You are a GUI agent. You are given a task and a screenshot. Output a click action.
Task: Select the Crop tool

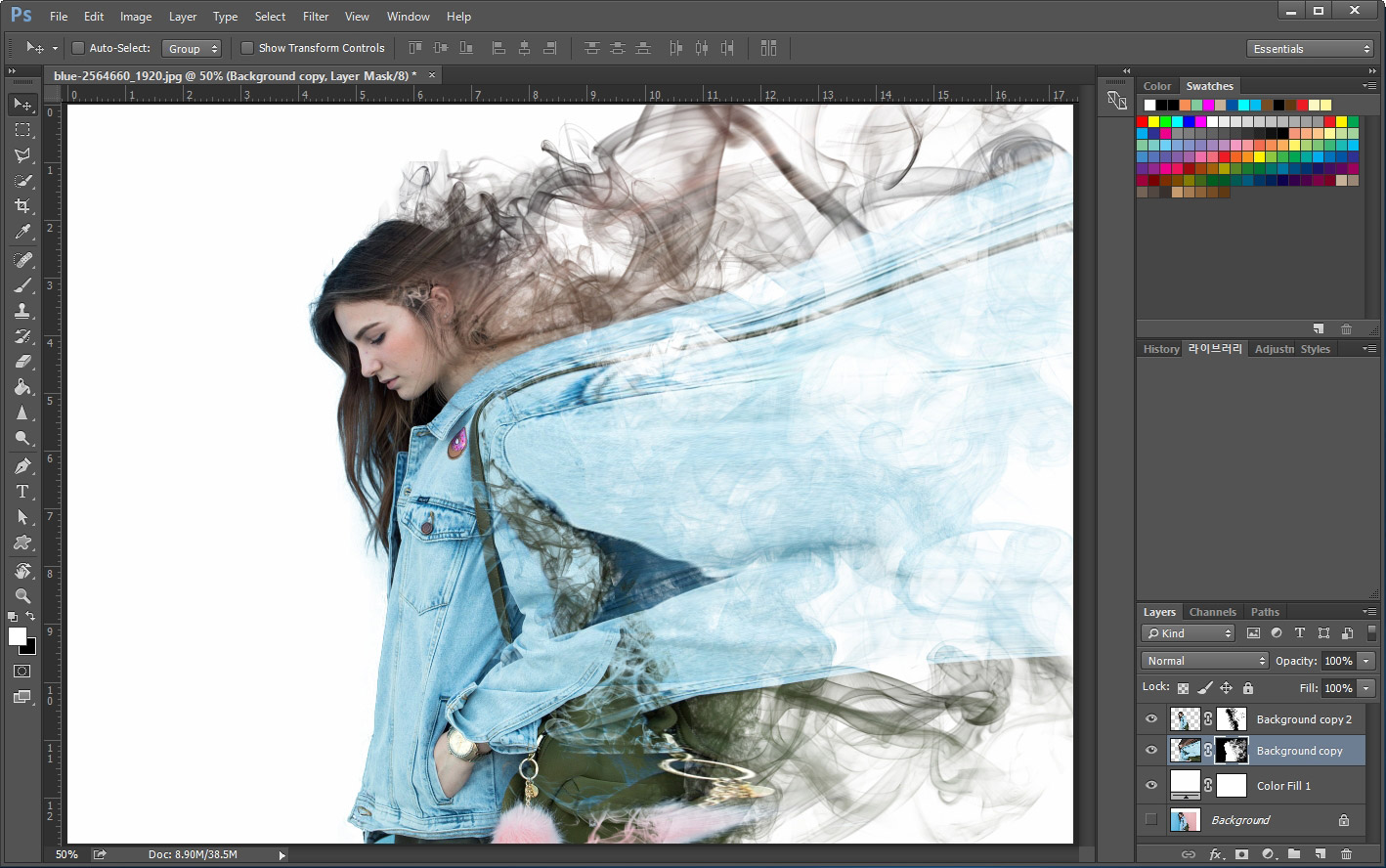pos(22,206)
